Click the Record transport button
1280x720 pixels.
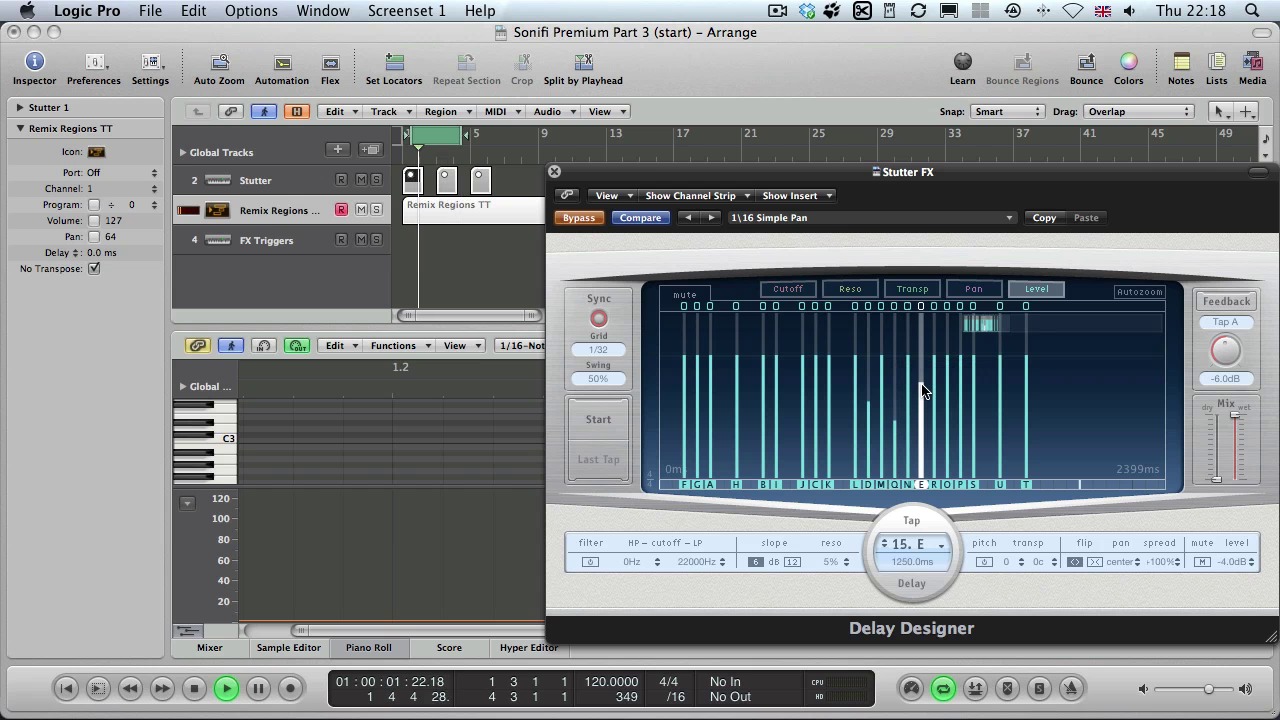tap(290, 688)
